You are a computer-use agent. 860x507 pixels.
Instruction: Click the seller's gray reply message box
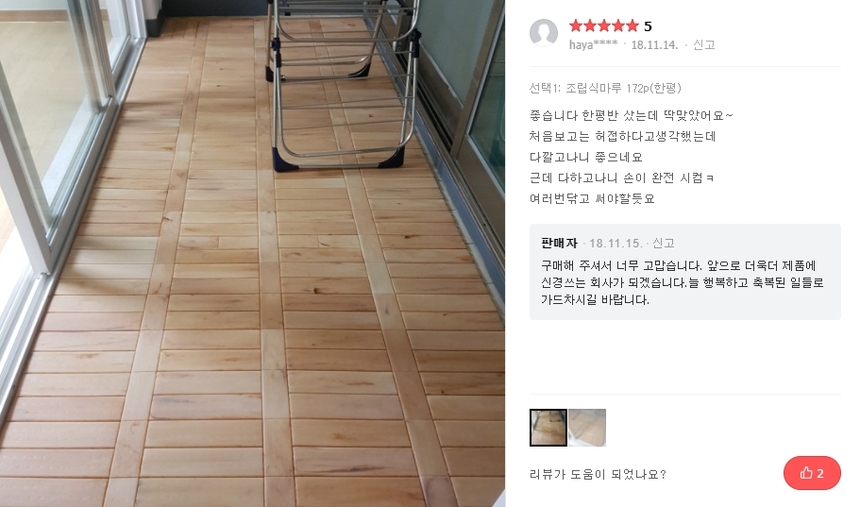coord(685,272)
